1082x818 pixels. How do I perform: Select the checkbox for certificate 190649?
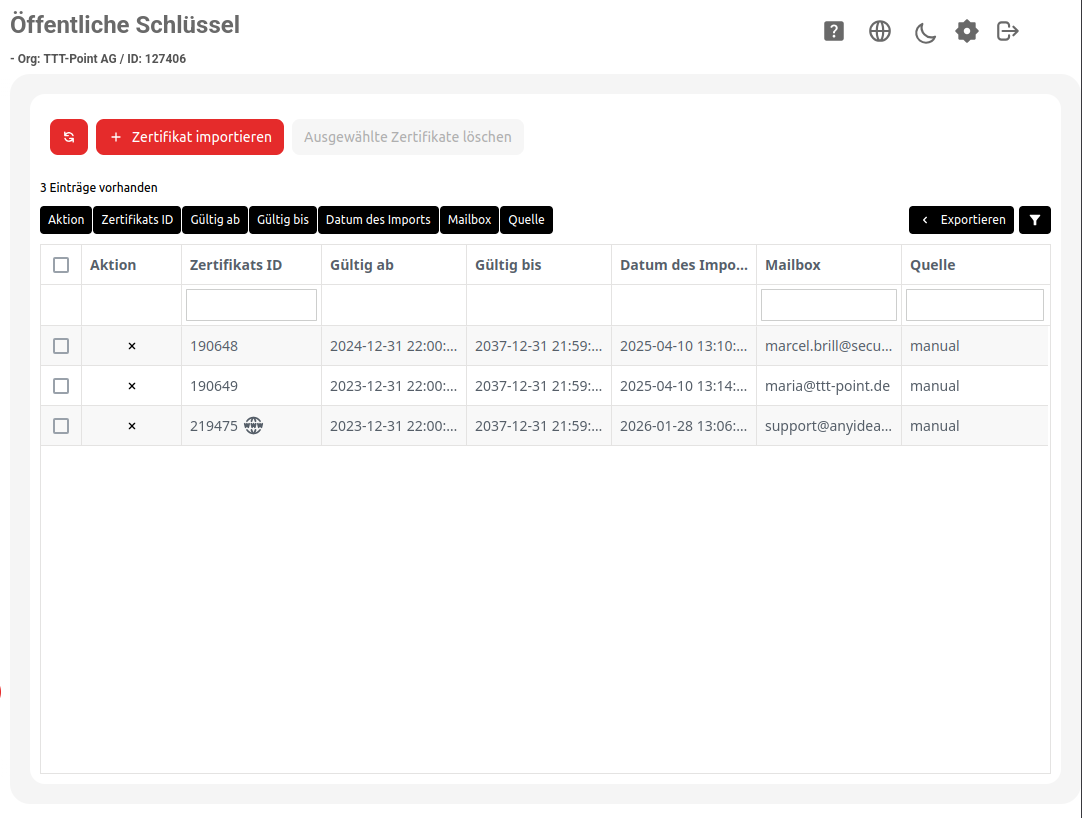tap(61, 386)
